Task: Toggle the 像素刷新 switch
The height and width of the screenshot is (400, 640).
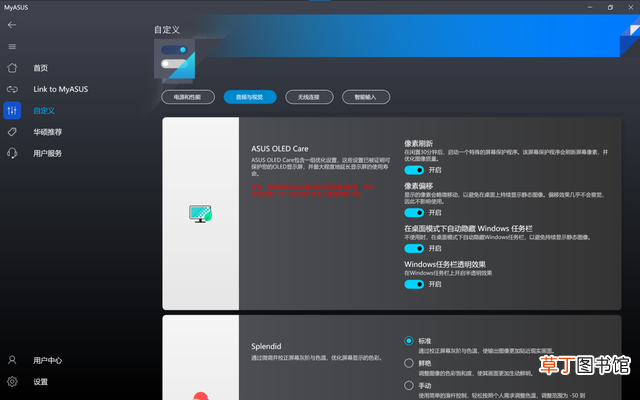Action: click(414, 170)
